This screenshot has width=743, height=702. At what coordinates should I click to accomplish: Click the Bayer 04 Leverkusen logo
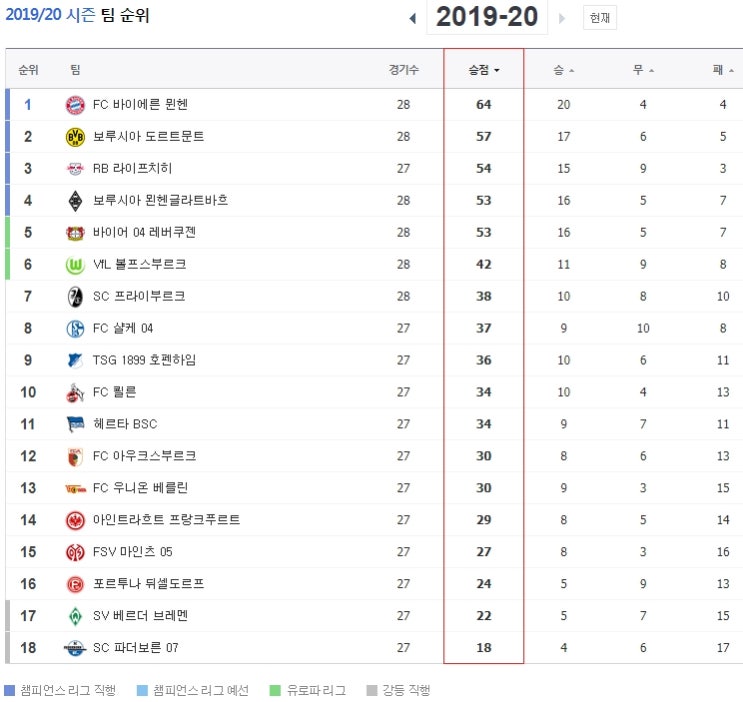pyautogui.click(x=75, y=233)
